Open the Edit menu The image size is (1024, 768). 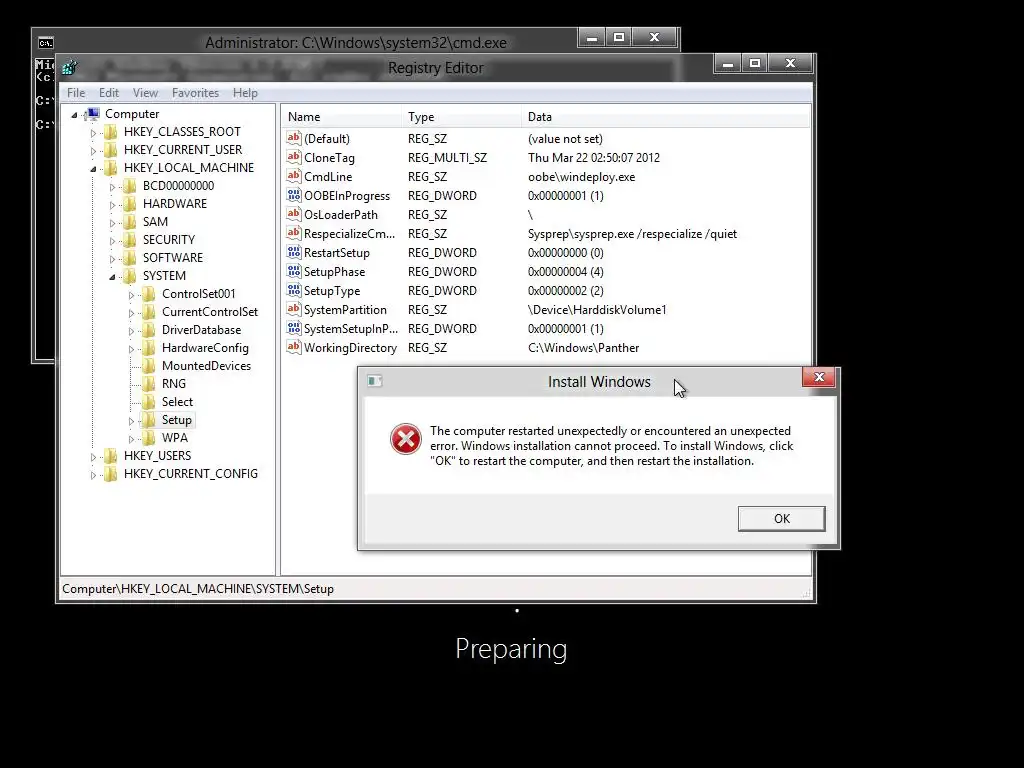coord(108,93)
